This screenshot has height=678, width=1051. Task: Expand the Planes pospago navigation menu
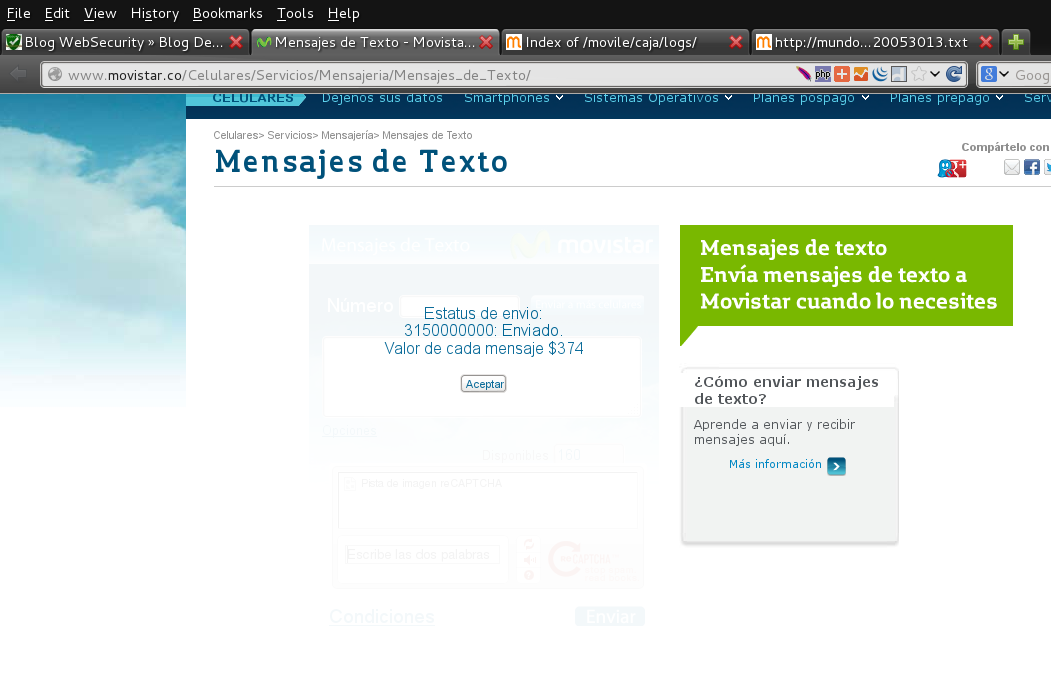coord(811,98)
